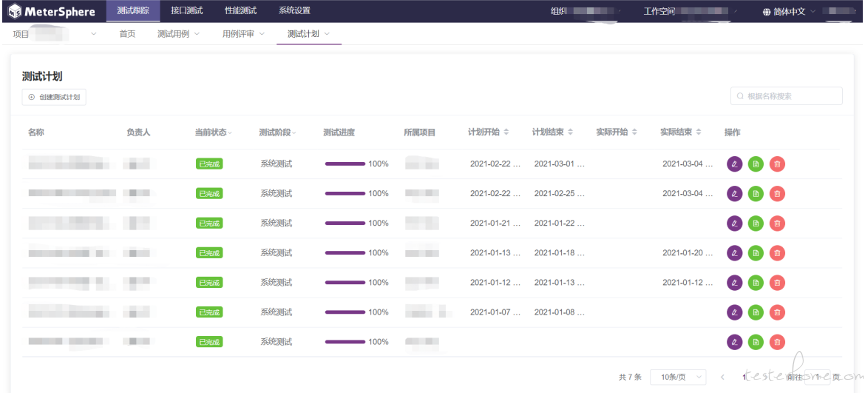The width and height of the screenshot is (866, 393).
Task: Open the 工作空间 dropdown
Action: 690,12
